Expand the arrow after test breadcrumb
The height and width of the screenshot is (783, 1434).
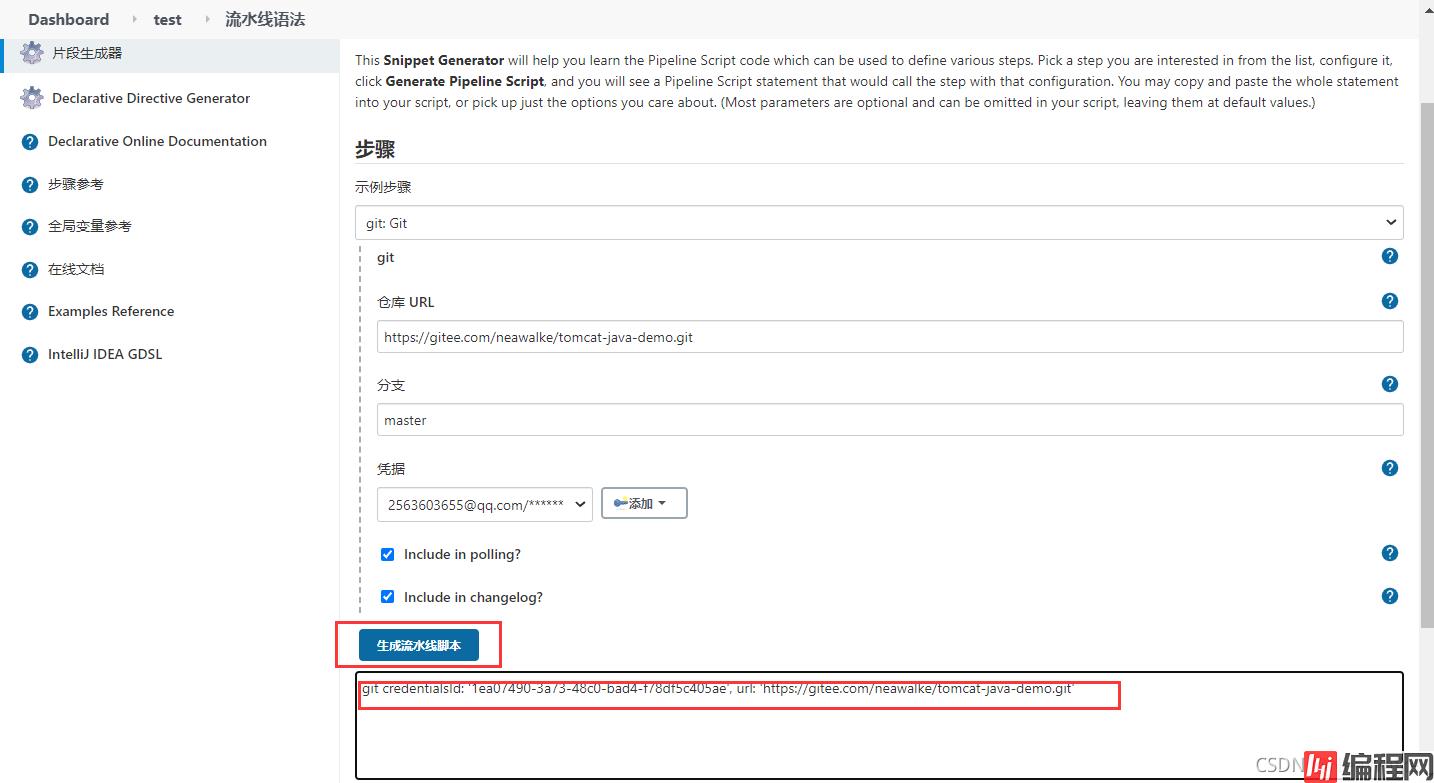click(207, 19)
